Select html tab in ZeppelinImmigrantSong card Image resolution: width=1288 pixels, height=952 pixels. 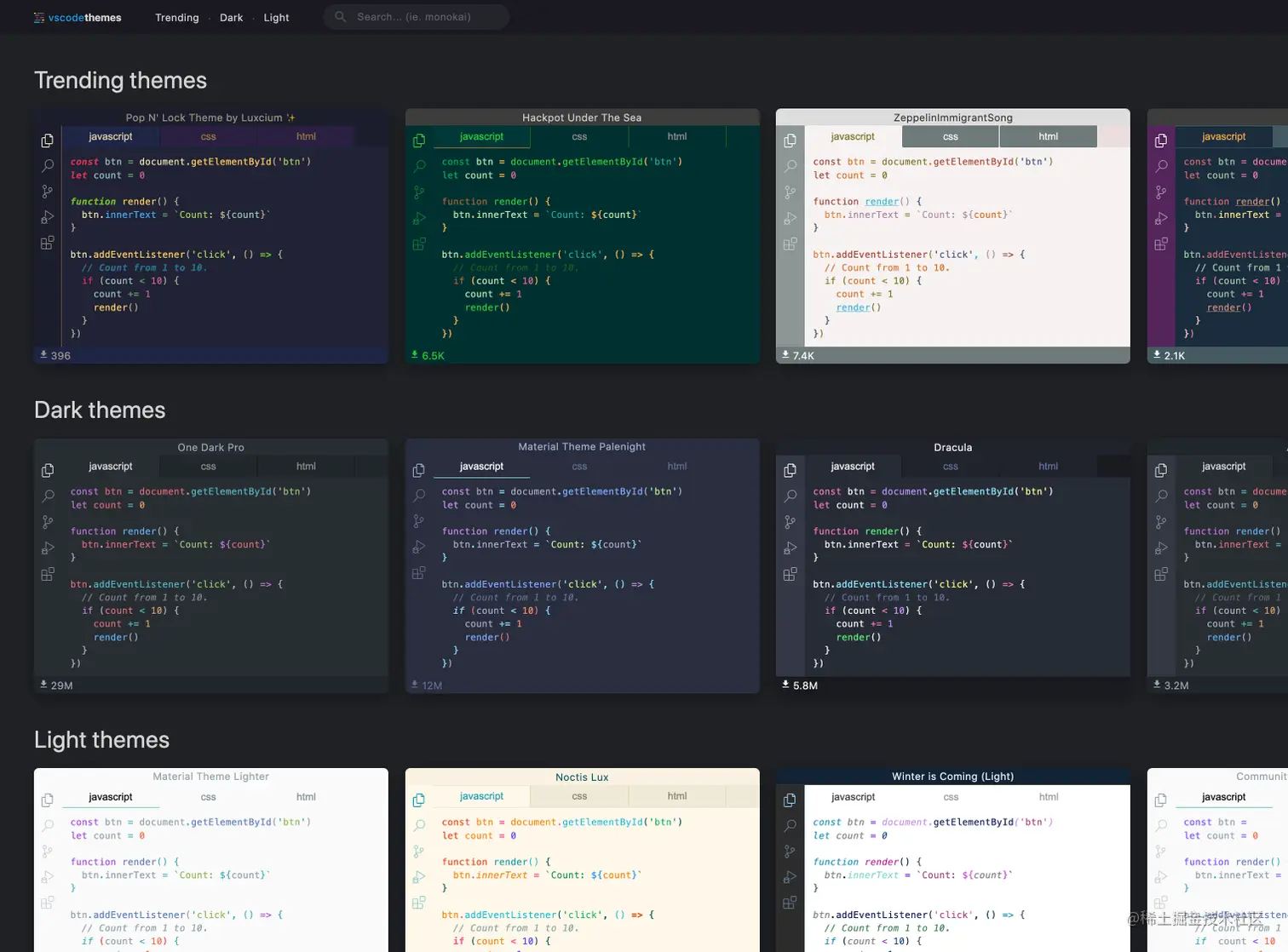1049,136
